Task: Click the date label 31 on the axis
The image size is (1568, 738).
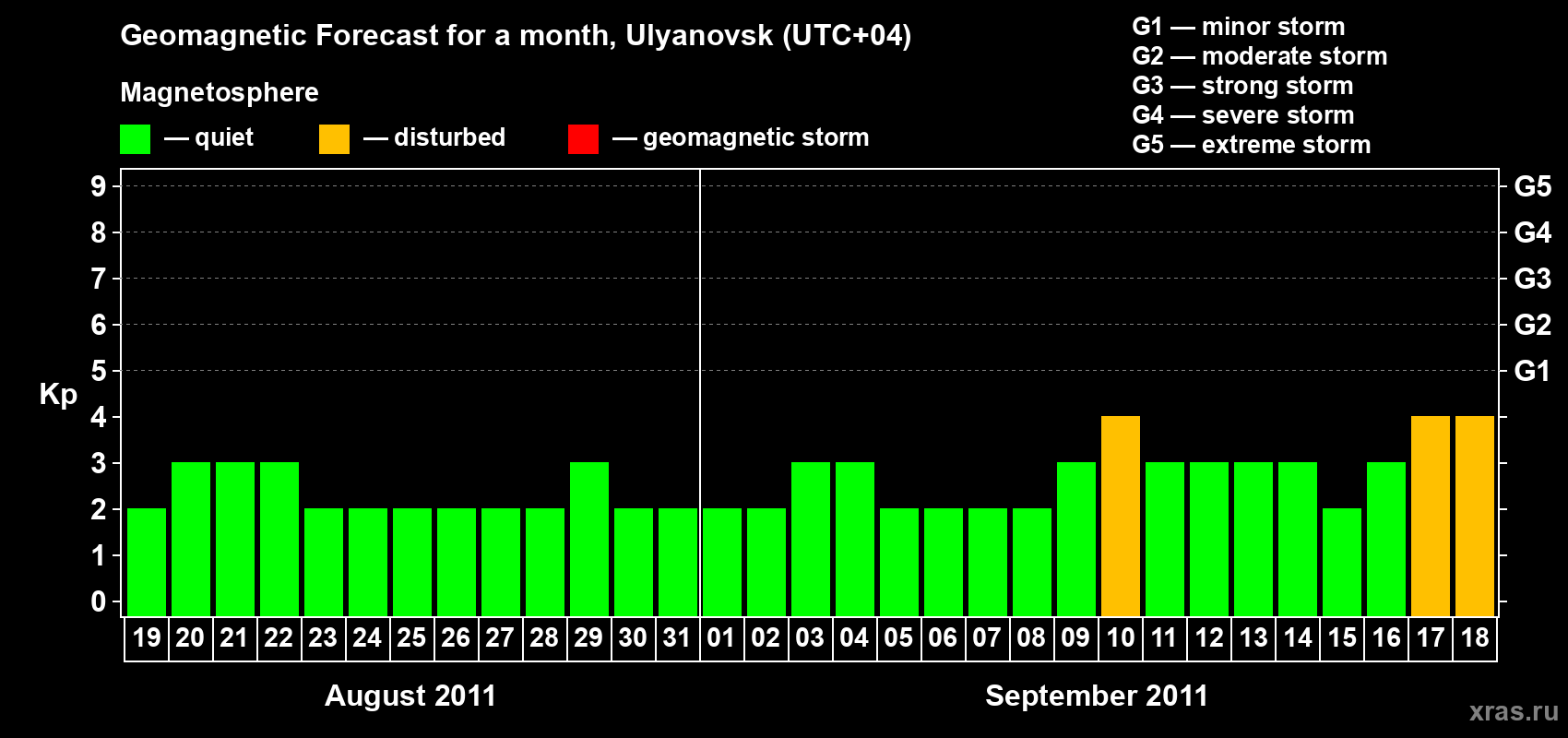Action: tap(677, 637)
